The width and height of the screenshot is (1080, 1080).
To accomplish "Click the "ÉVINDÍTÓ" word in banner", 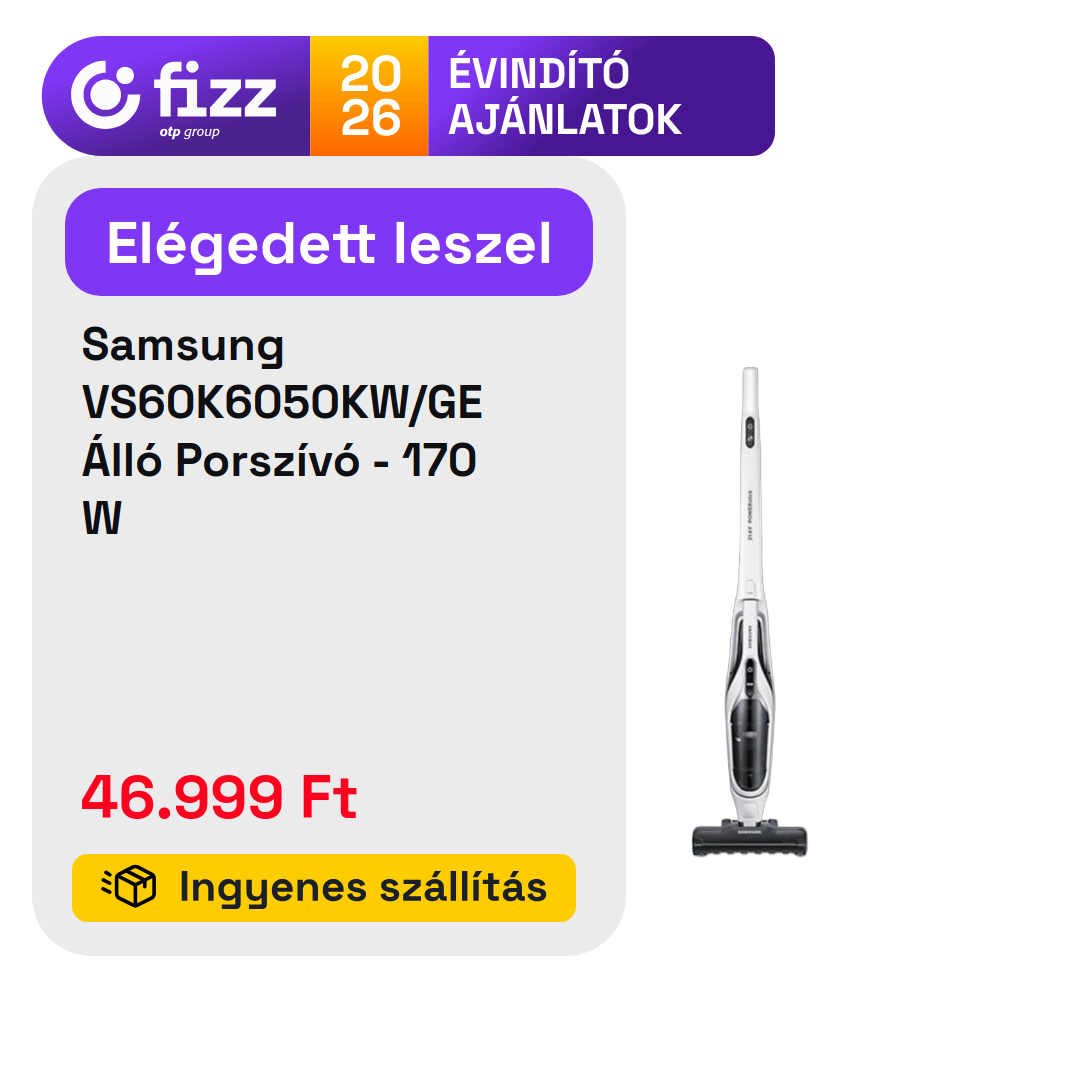I will pos(539,72).
